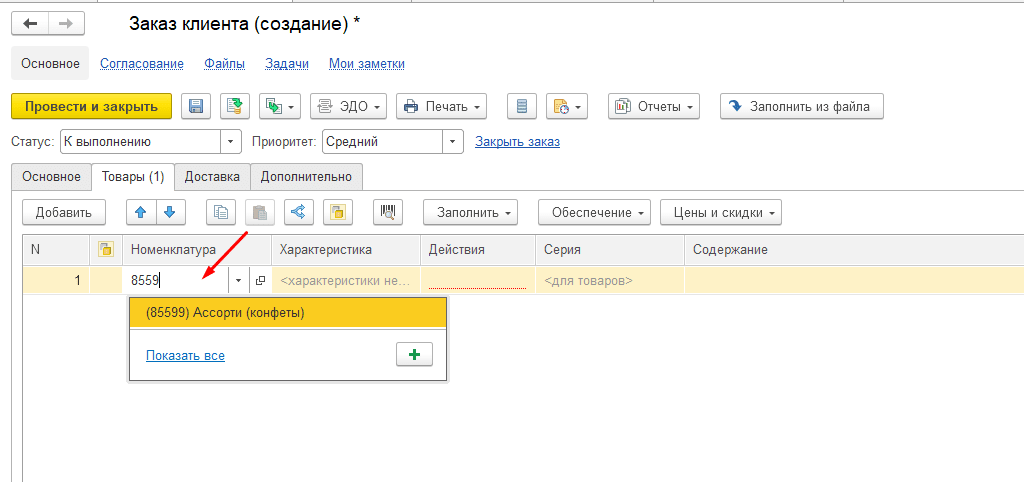The height and width of the screenshot is (482, 1024).
Task: Click the Закрыть заказ link
Action: (517, 142)
